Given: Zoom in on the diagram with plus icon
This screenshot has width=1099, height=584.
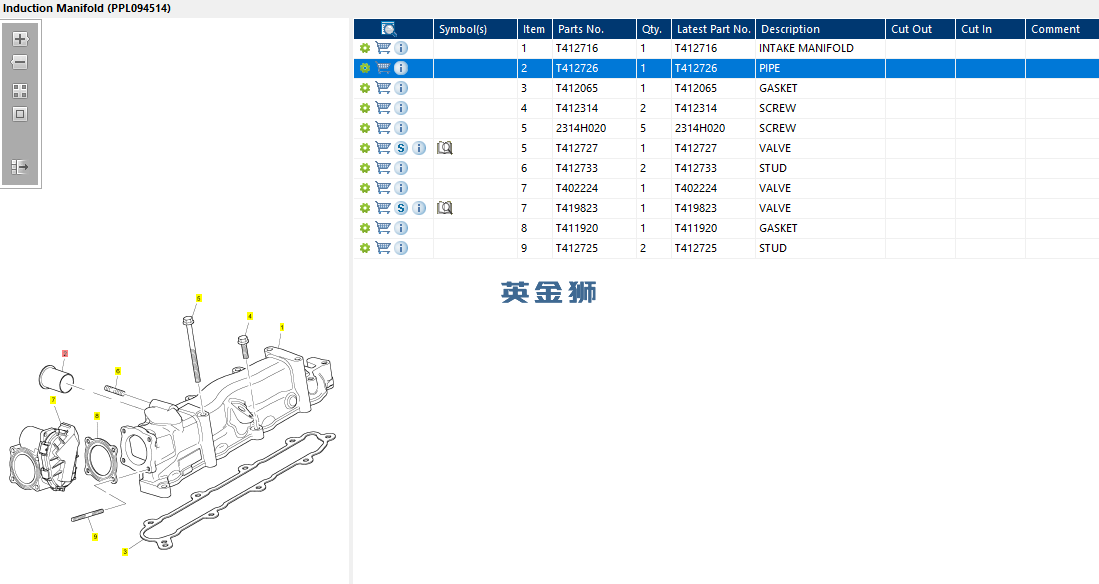Looking at the screenshot, I should click(x=20, y=39).
